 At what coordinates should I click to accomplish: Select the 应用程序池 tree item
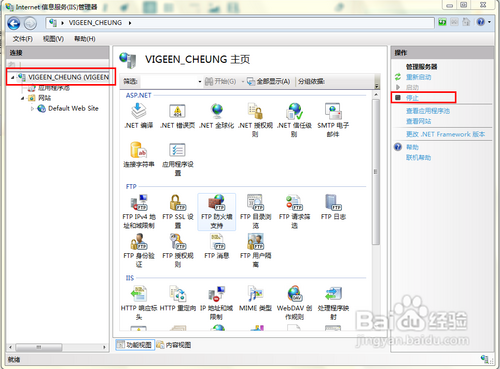54,88
